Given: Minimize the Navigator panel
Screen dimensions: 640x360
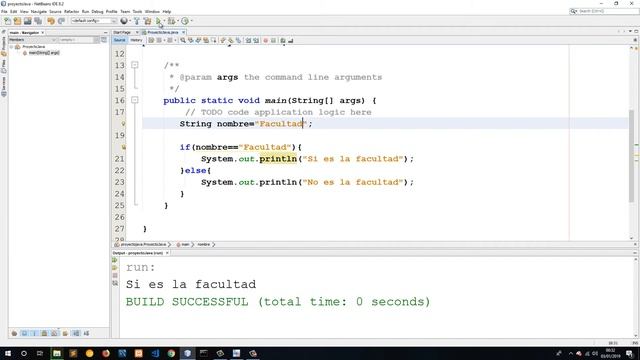Looking at the screenshot, I should click(105, 32).
